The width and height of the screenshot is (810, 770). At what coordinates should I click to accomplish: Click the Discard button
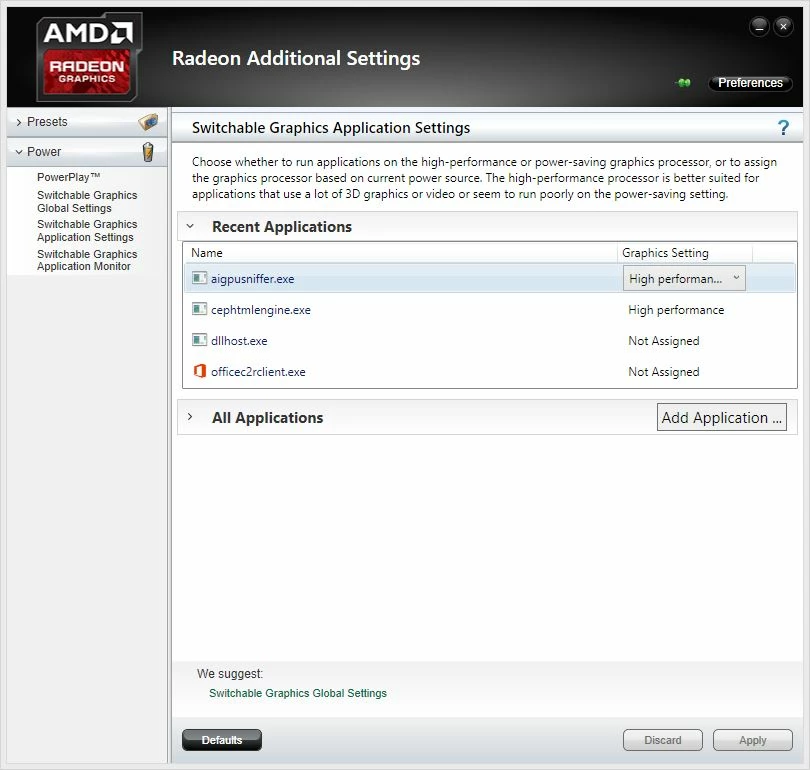click(663, 740)
